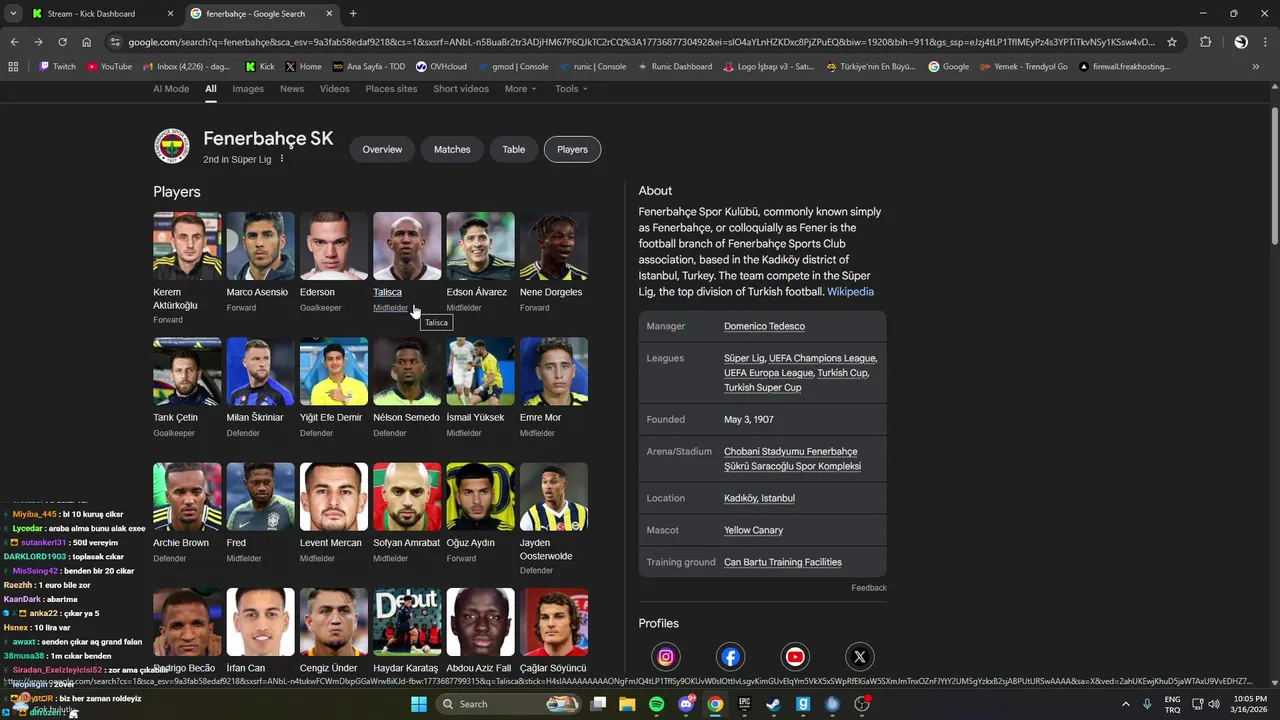Open the Runic Dashboard bookmark

click(x=674, y=67)
